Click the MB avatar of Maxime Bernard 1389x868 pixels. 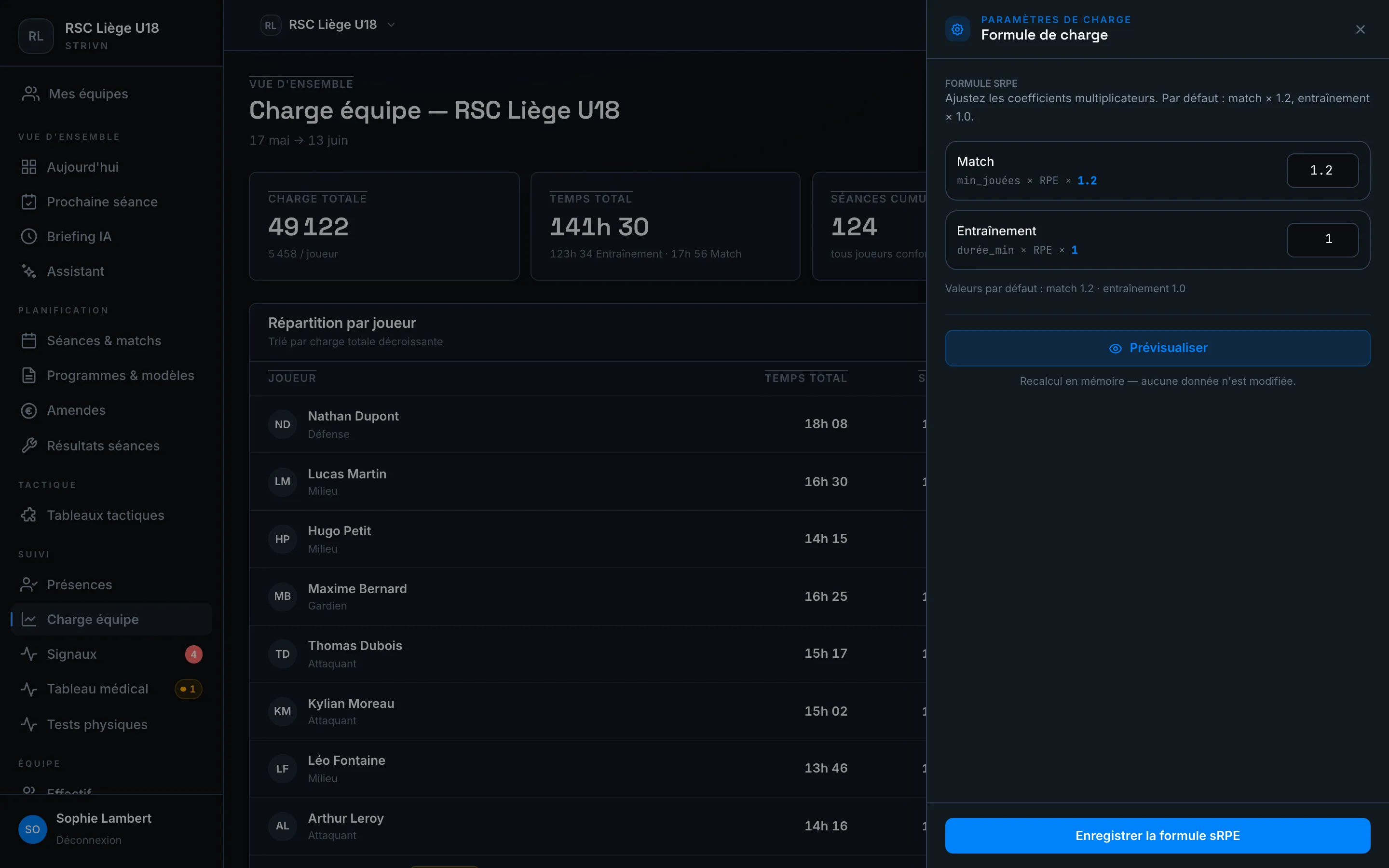click(283, 597)
